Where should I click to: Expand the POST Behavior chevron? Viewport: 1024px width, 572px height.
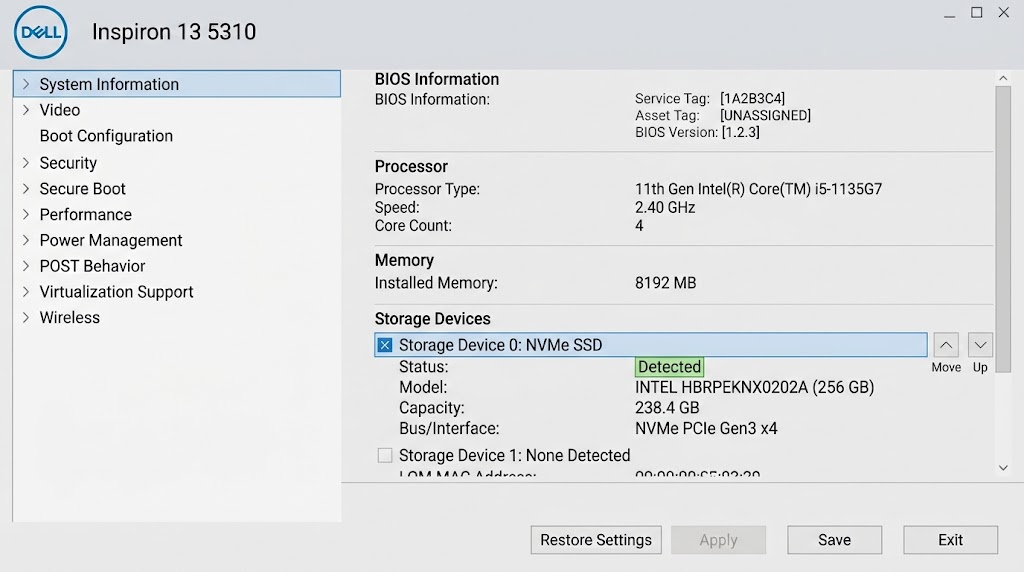[25, 266]
